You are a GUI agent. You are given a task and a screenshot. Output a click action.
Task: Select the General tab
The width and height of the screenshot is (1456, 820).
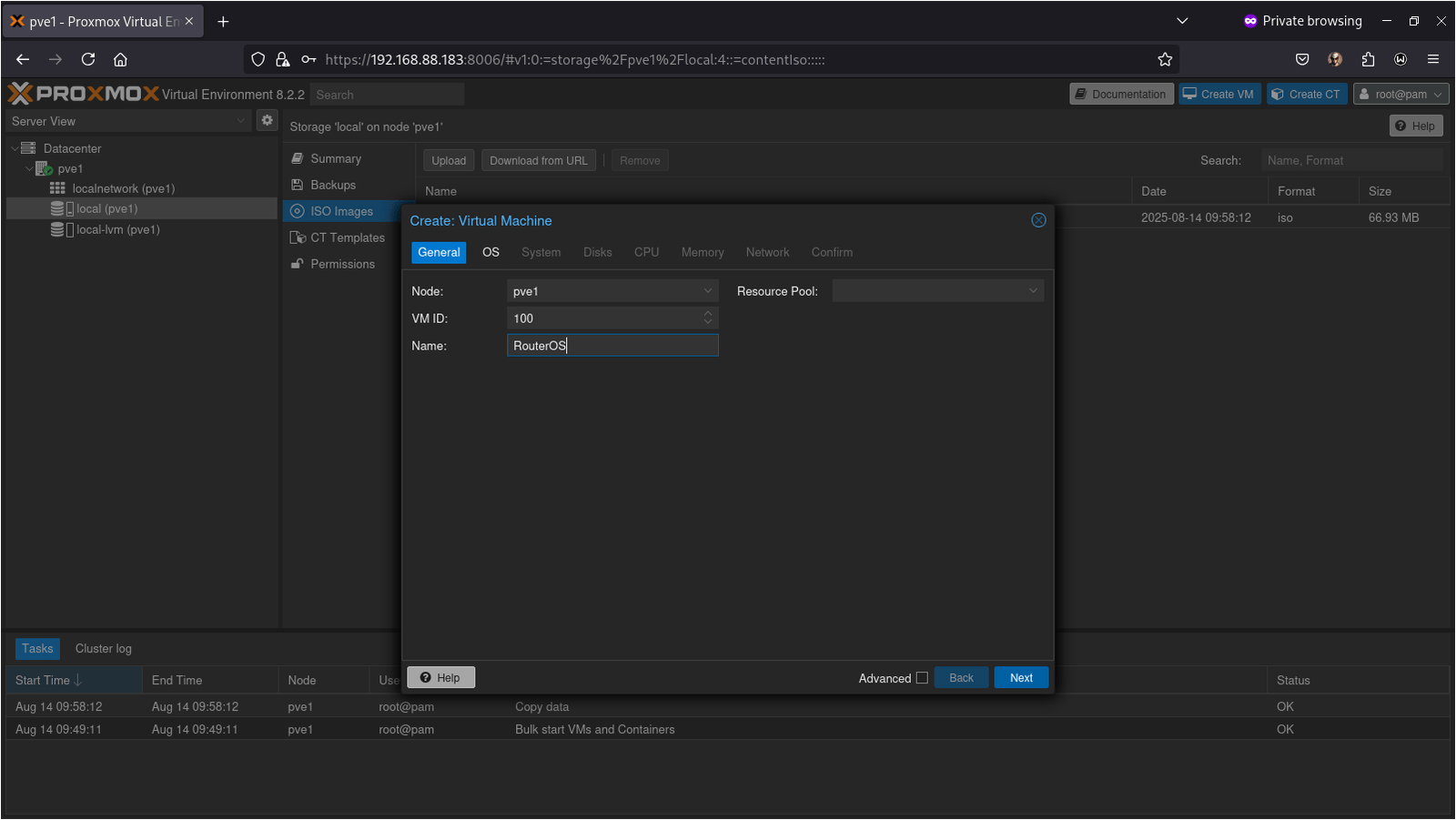pyautogui.click(x=439, y=252)
